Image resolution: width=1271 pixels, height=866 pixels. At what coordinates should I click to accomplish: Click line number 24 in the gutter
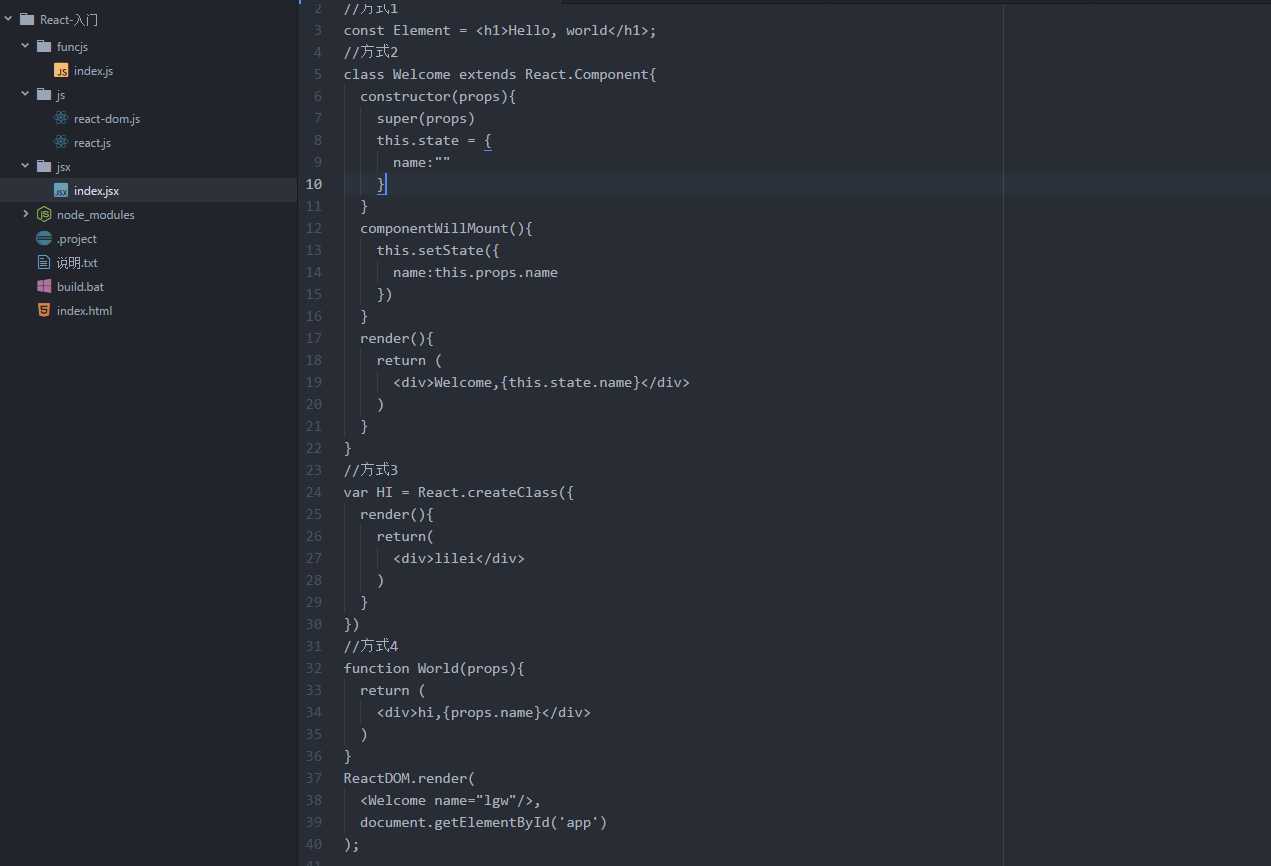[313, 492]
